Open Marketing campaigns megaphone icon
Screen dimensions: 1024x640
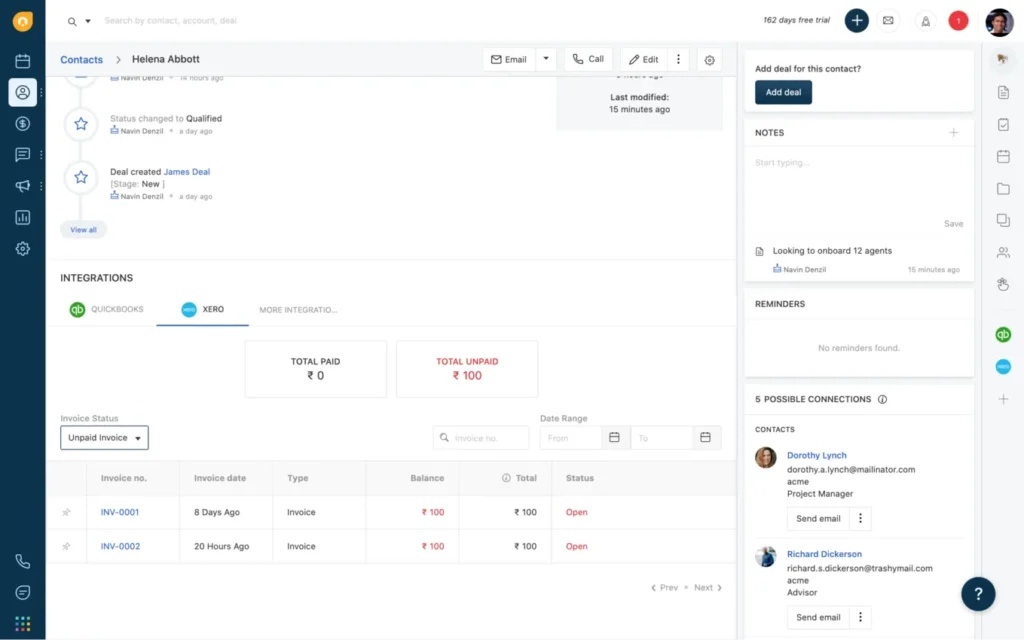point(23,186)
